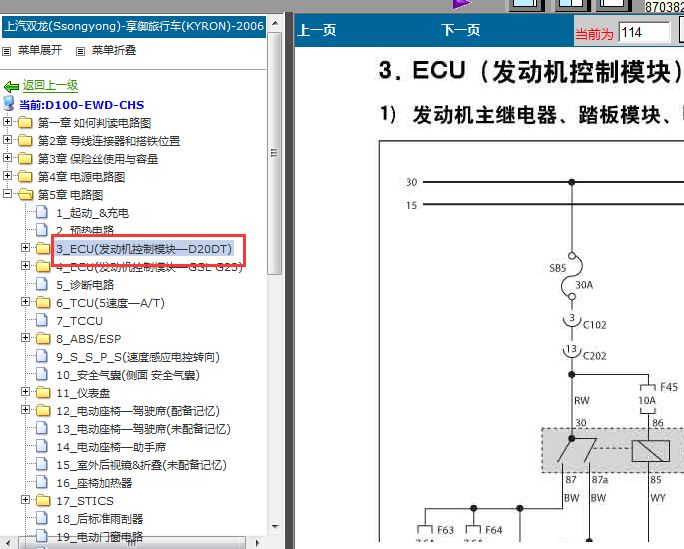Click the page icon of 7_TCCU
Image resolution: width=684 pixels, height=549 pixels.
click(x=42, y=321)
